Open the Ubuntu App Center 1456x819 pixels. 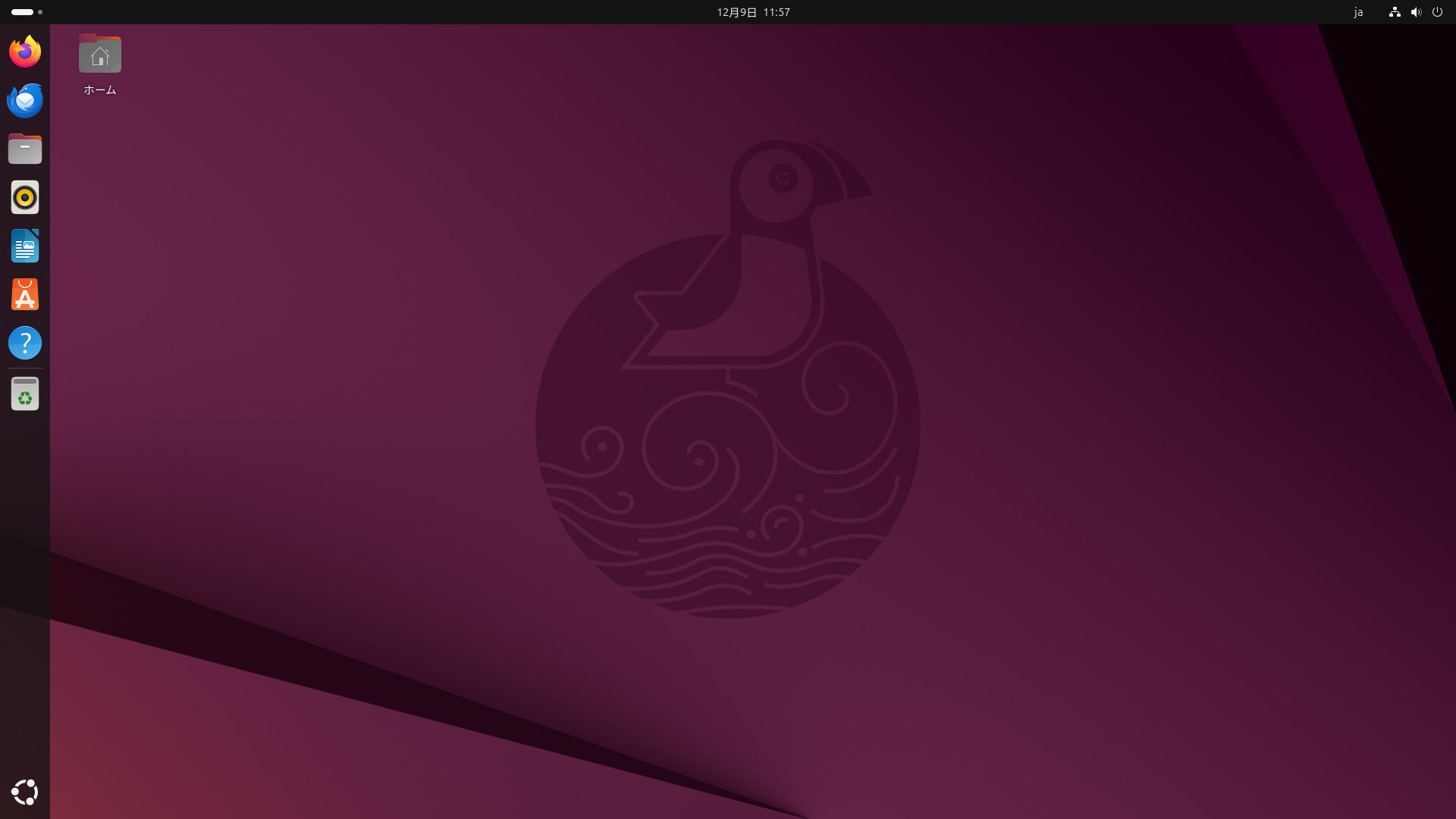25,294
